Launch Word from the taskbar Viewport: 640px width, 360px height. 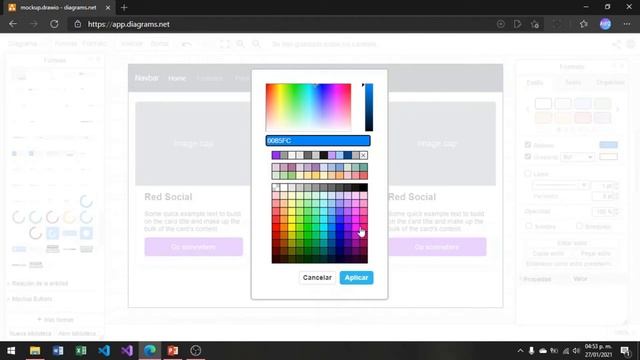click(x=58, y=351)
